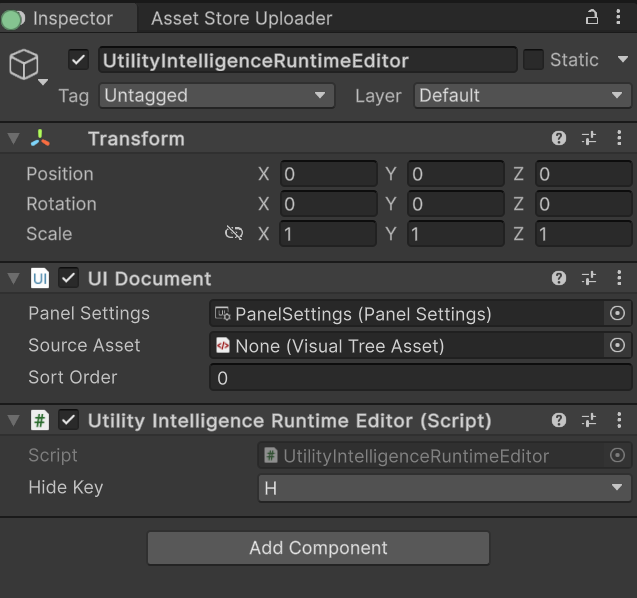Click the Scale Y field
Screen dimensions: 637x598
[456, 234]
